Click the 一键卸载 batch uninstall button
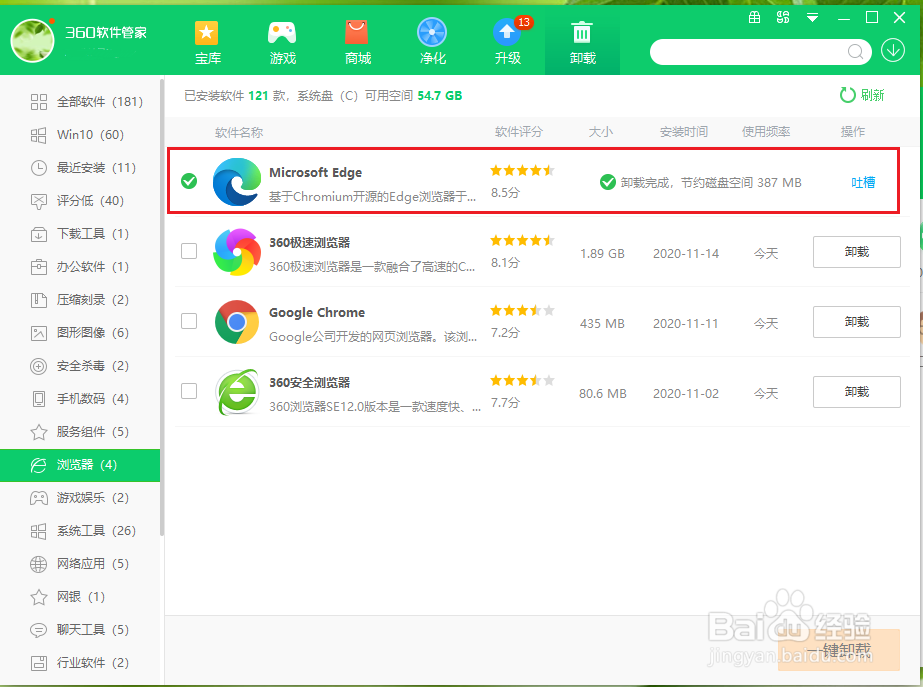This screenshot has width=923, height=687. (x=839, y=650)
